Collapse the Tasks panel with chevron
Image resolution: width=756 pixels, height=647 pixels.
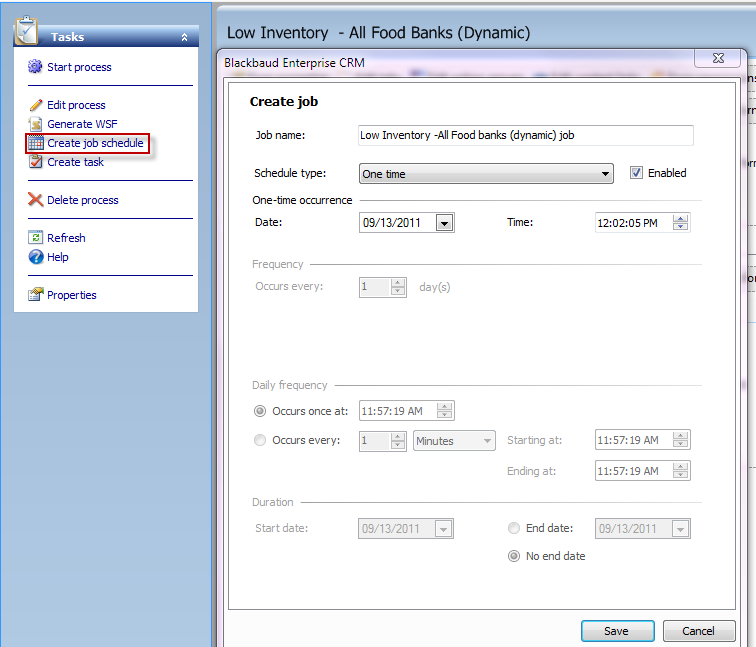tap(184, 37)
